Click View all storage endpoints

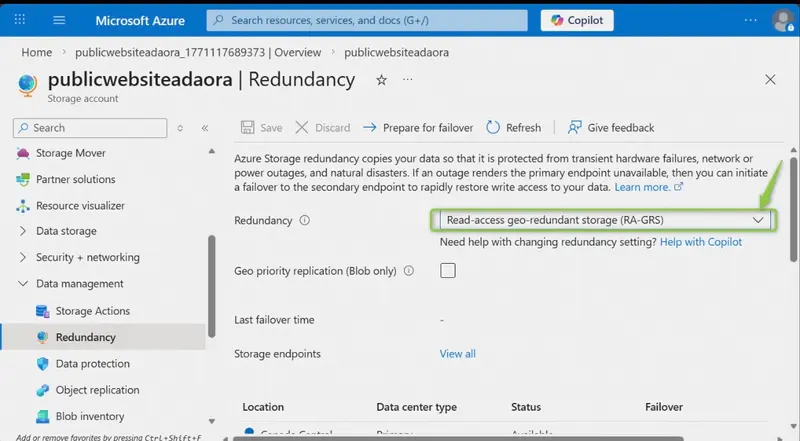click(457, 354)
